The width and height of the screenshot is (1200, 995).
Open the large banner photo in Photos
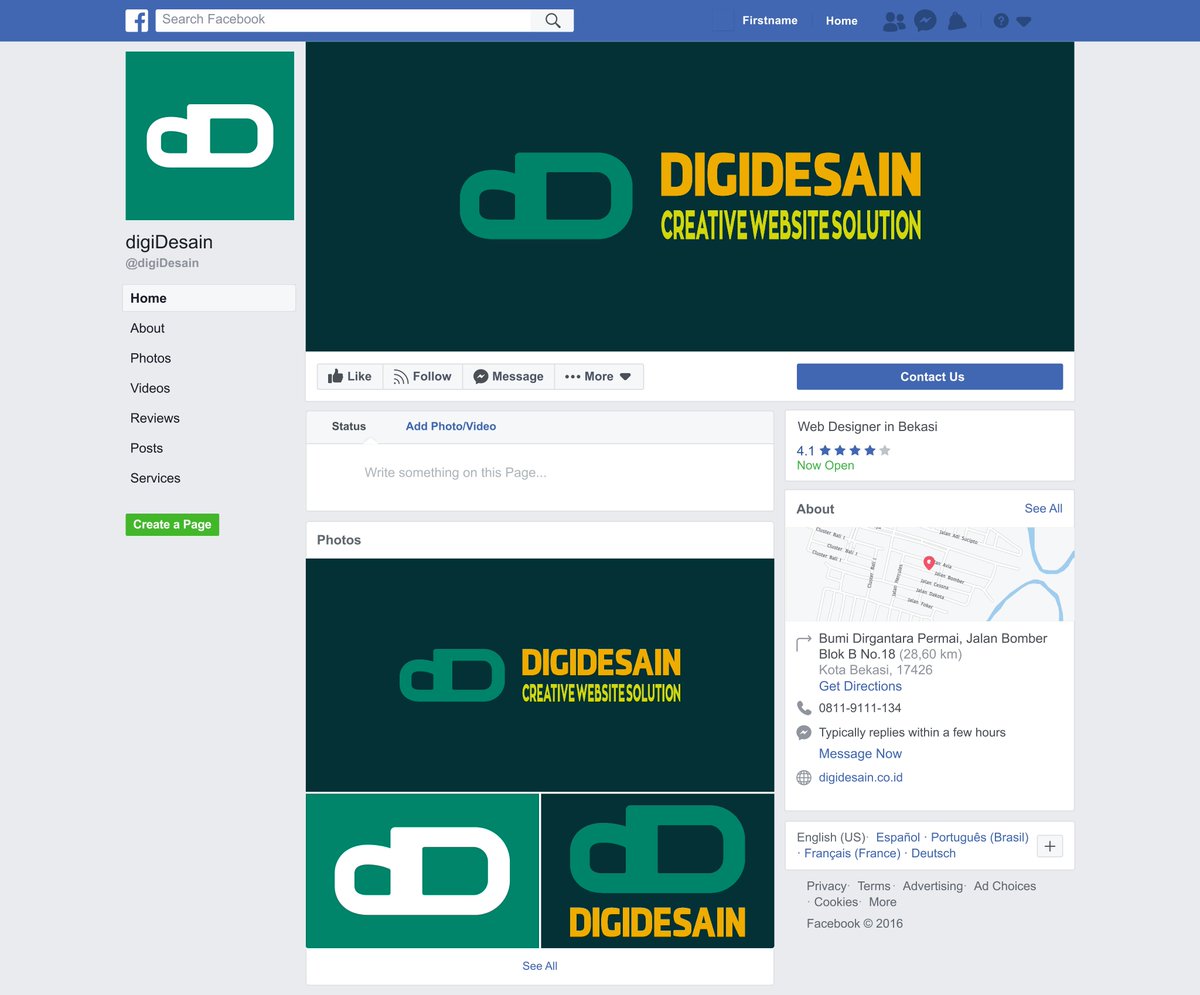coord(540,675)
